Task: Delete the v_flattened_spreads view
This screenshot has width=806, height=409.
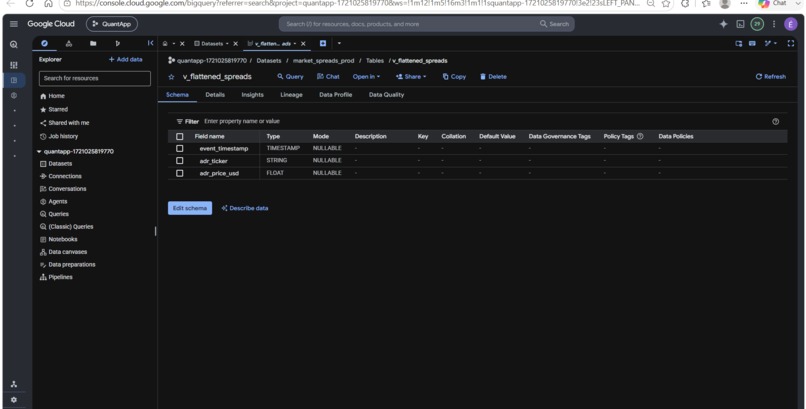Action: (x=493, y=77)
